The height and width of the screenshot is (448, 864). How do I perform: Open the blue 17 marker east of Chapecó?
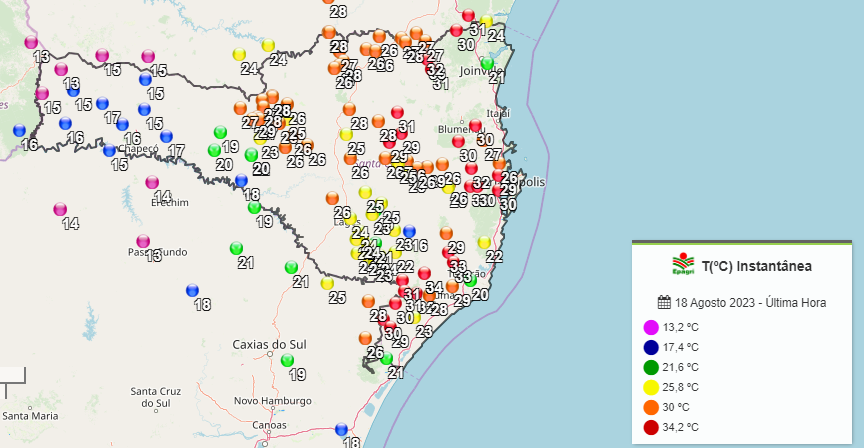(x=166, y=136)
